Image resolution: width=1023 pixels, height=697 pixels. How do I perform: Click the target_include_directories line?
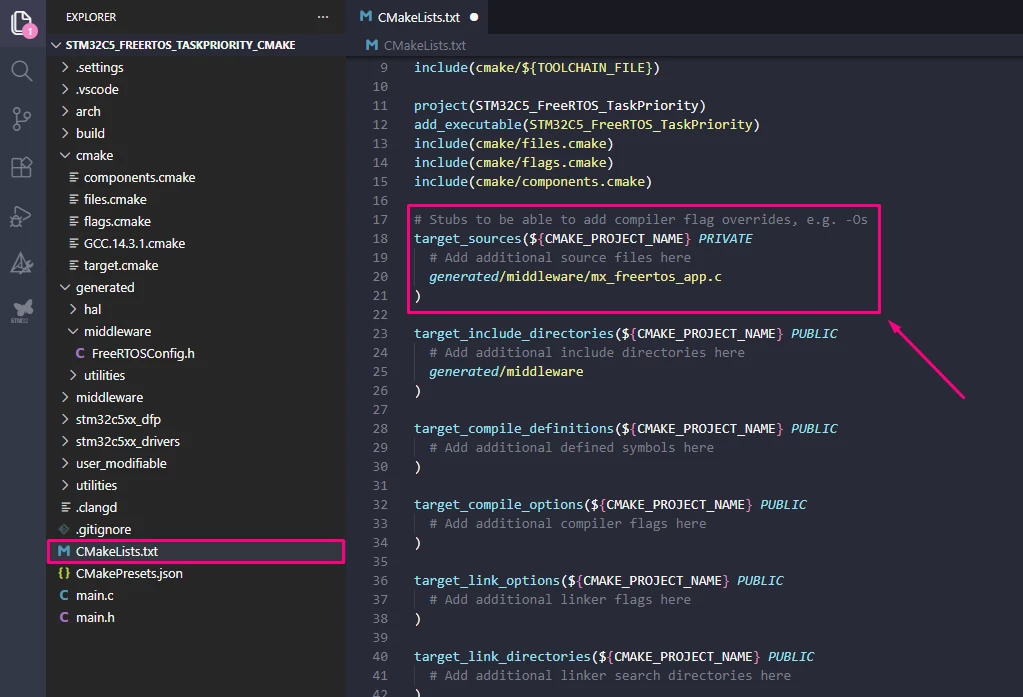pos(625,333)
